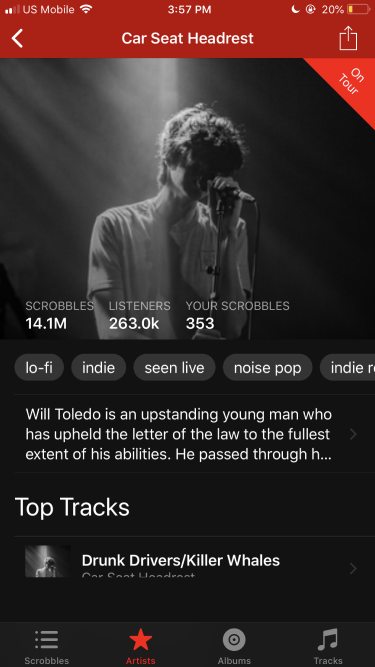Viewport: 375px width, 667px height.
Task: Open the share icon in header
Action: click(x=348, y=38)
